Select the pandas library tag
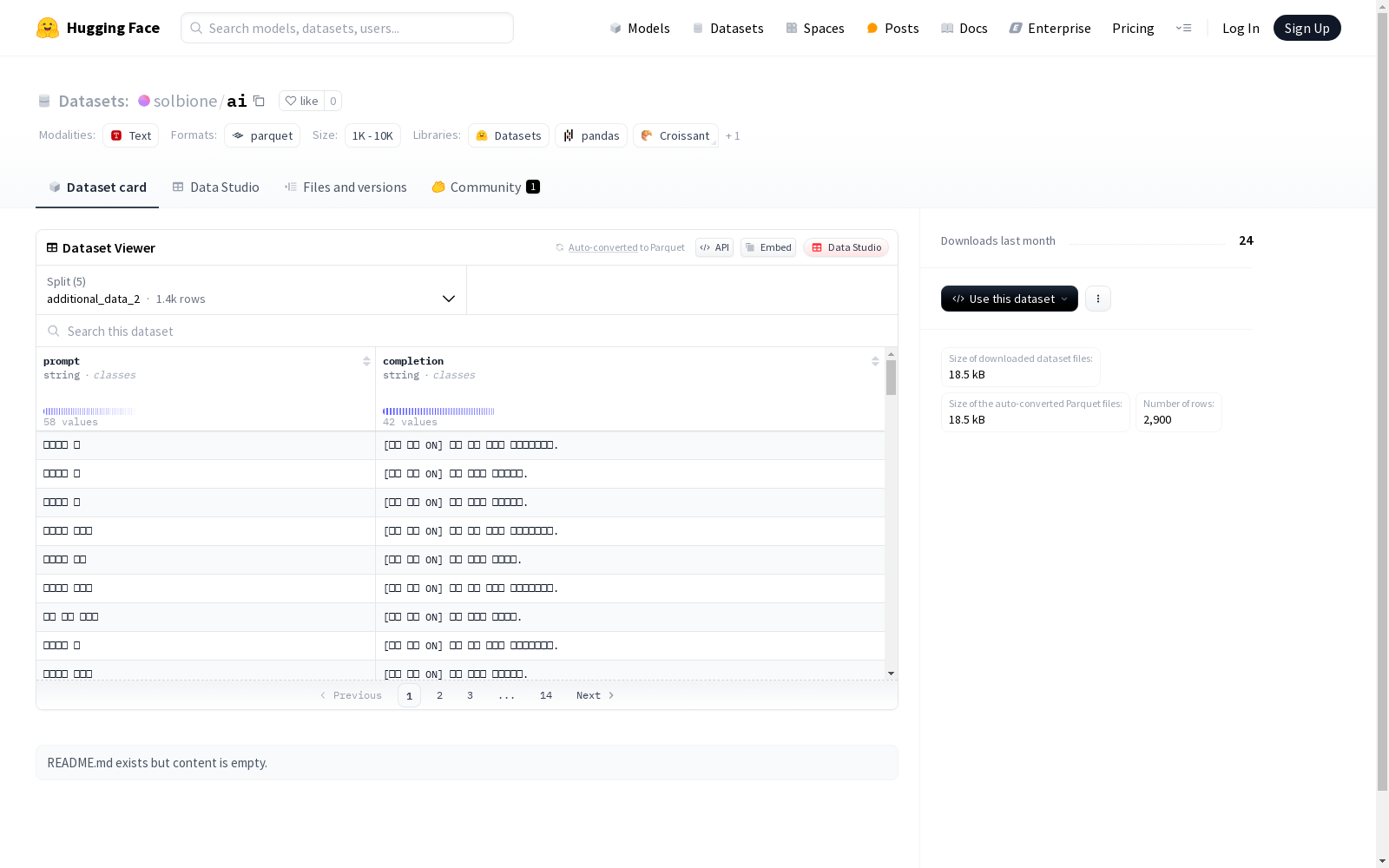This screenshot has height=868, width=1389. click(x=591, y=135)
